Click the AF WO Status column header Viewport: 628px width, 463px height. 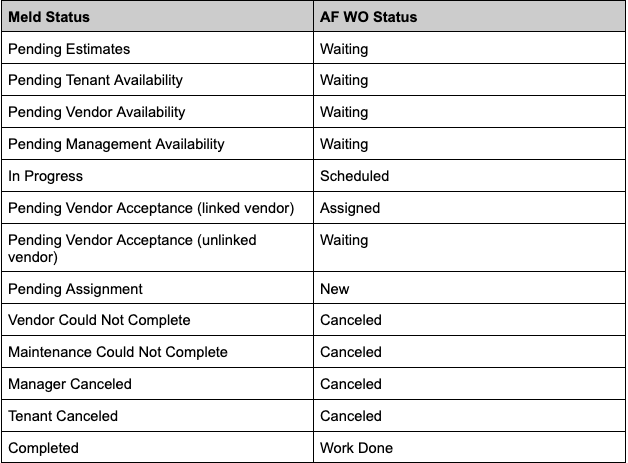coord(368,17)
